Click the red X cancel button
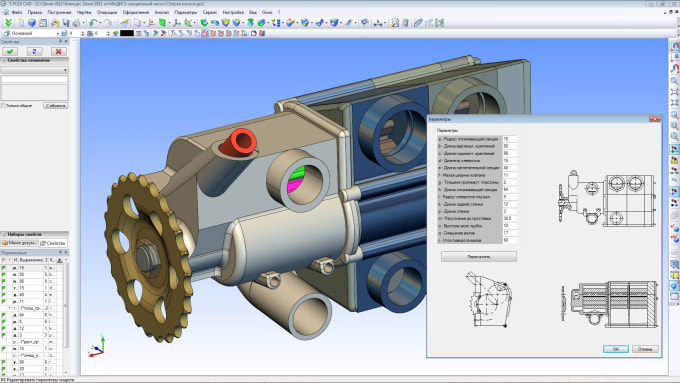680x383 pixels. tap(59, 51)
